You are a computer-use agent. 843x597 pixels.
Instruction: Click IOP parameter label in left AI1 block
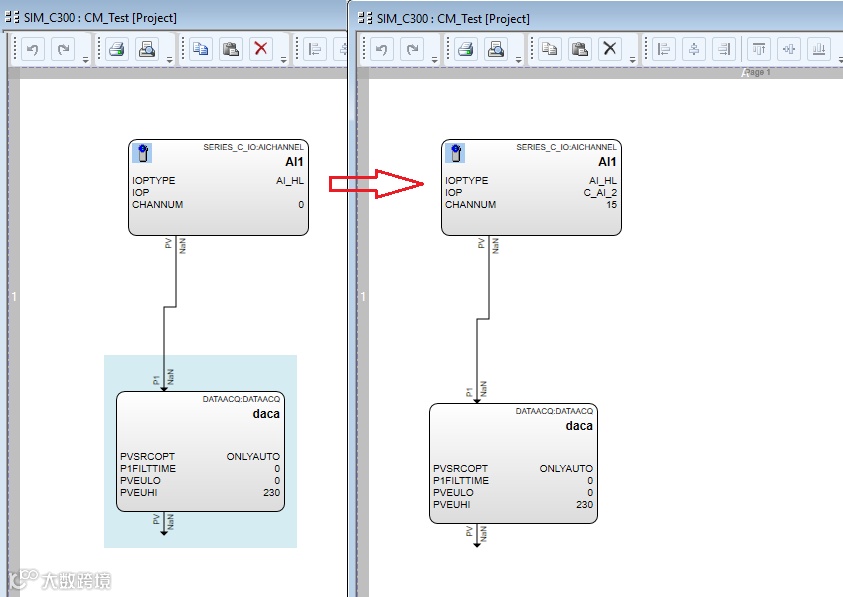coord(141,193)
